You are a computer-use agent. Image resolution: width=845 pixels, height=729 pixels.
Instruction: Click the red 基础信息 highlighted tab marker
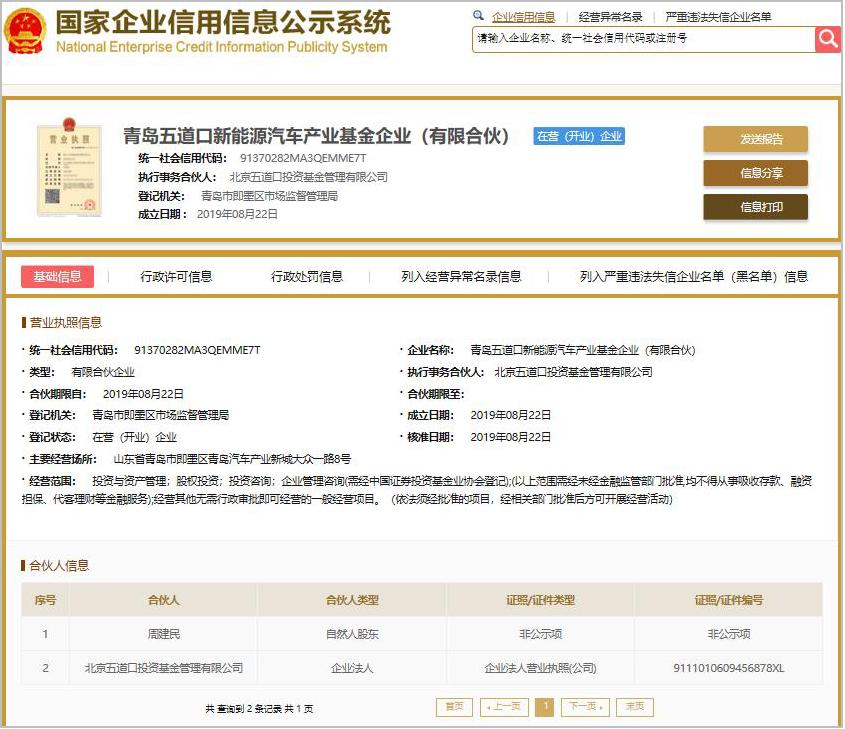pos(57,277)
